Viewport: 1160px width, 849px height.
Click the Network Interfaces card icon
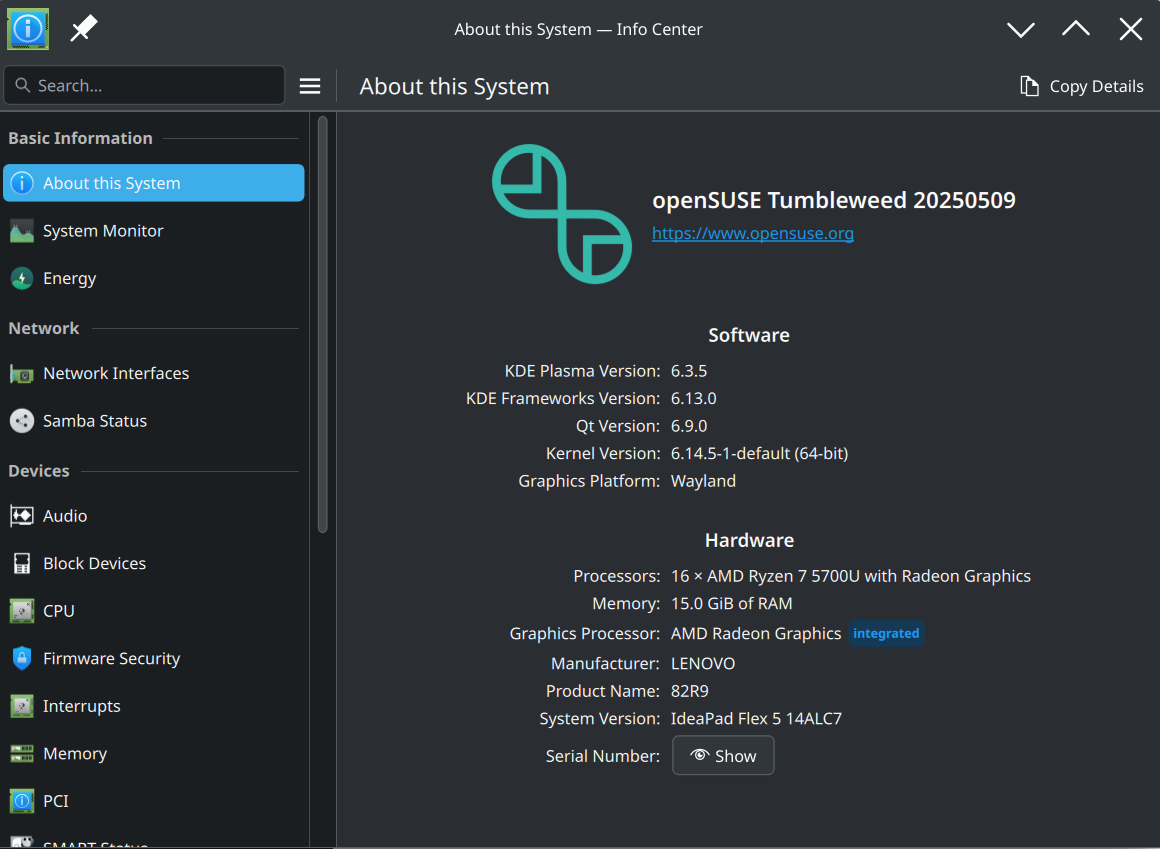(22, 373)
